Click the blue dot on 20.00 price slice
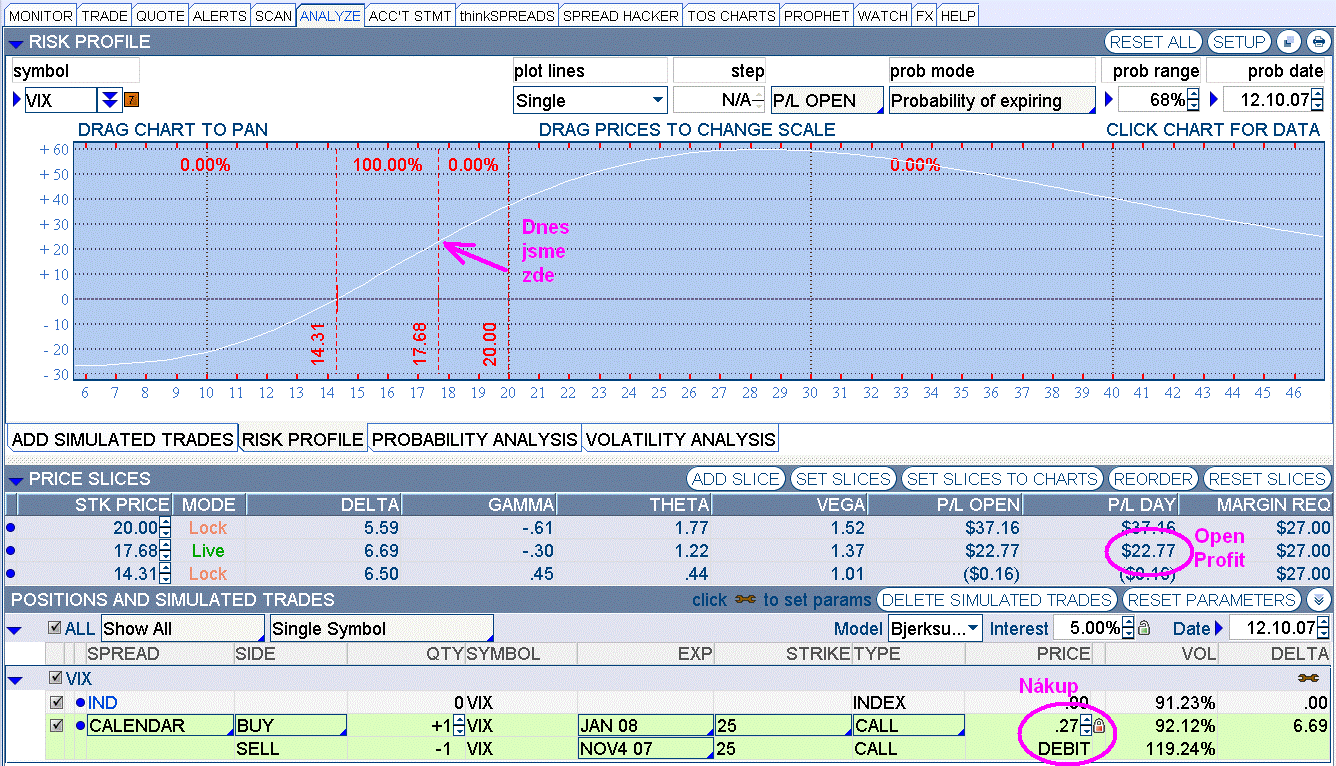Viewport: 1336px width, 766px height. click(x=11, y=527)
